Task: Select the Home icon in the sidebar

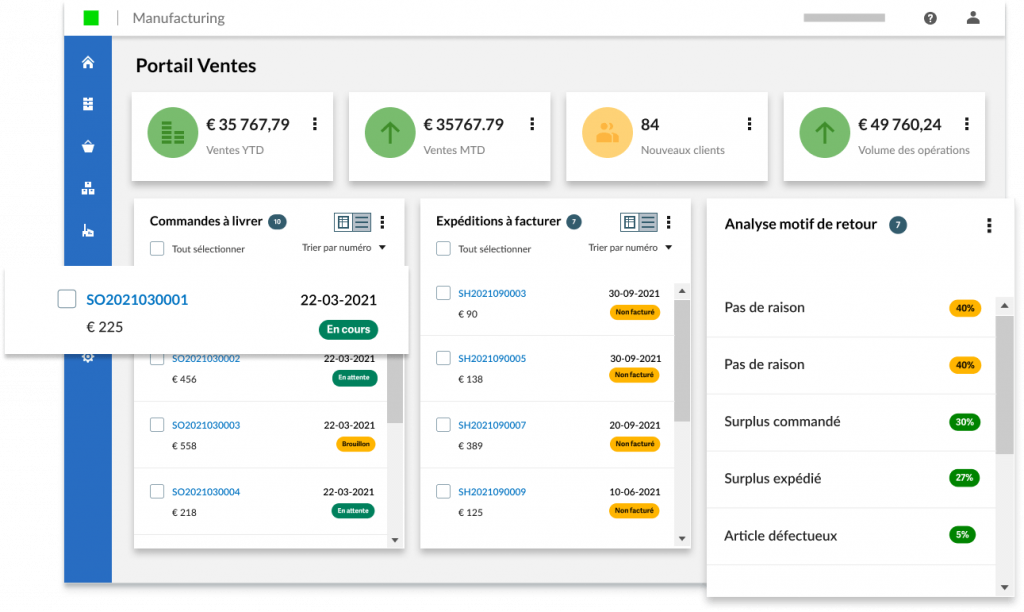Action: click(87, 61)
